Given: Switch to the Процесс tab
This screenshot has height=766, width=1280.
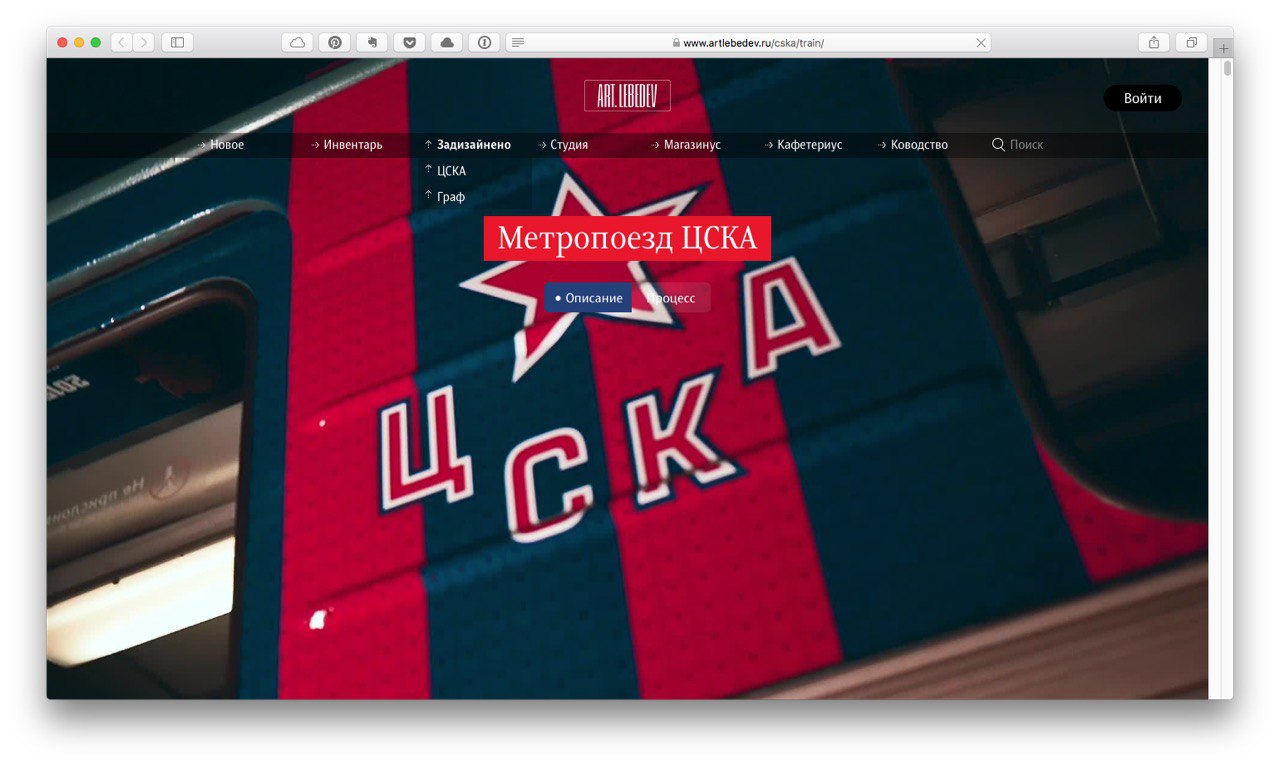Looking at the screenshot, I should click(x=671, y=298).
